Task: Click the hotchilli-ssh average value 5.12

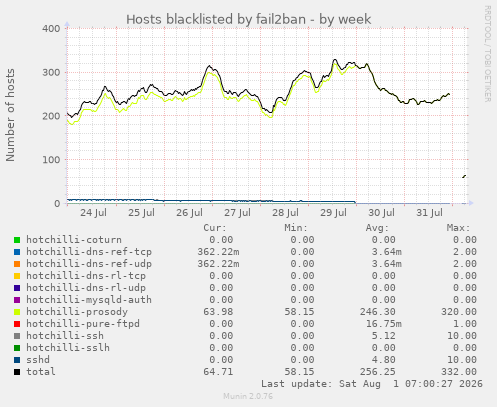Action: click(x=383, y=336)
